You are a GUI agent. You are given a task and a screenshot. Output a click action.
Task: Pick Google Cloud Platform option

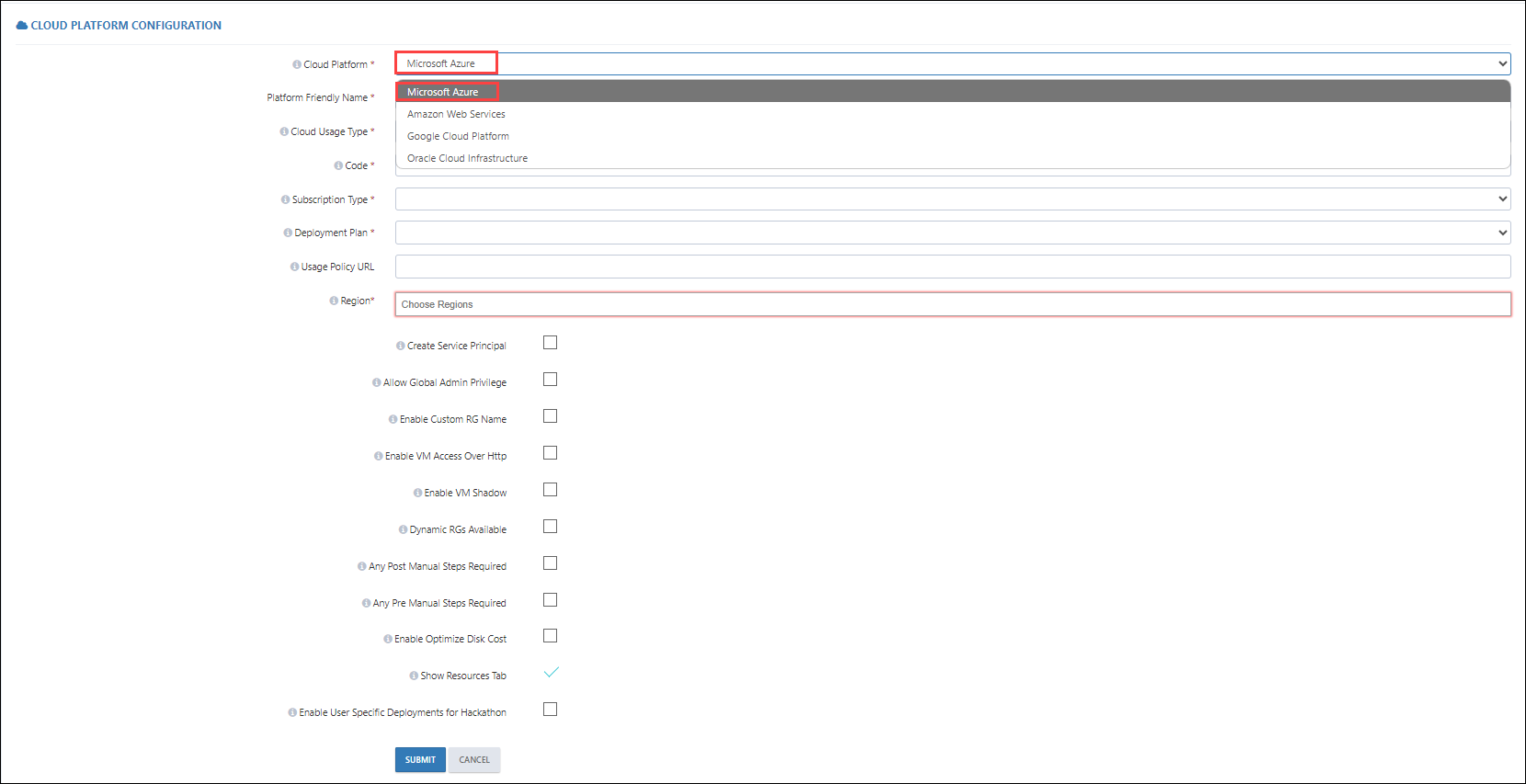(x=952, y=136)
